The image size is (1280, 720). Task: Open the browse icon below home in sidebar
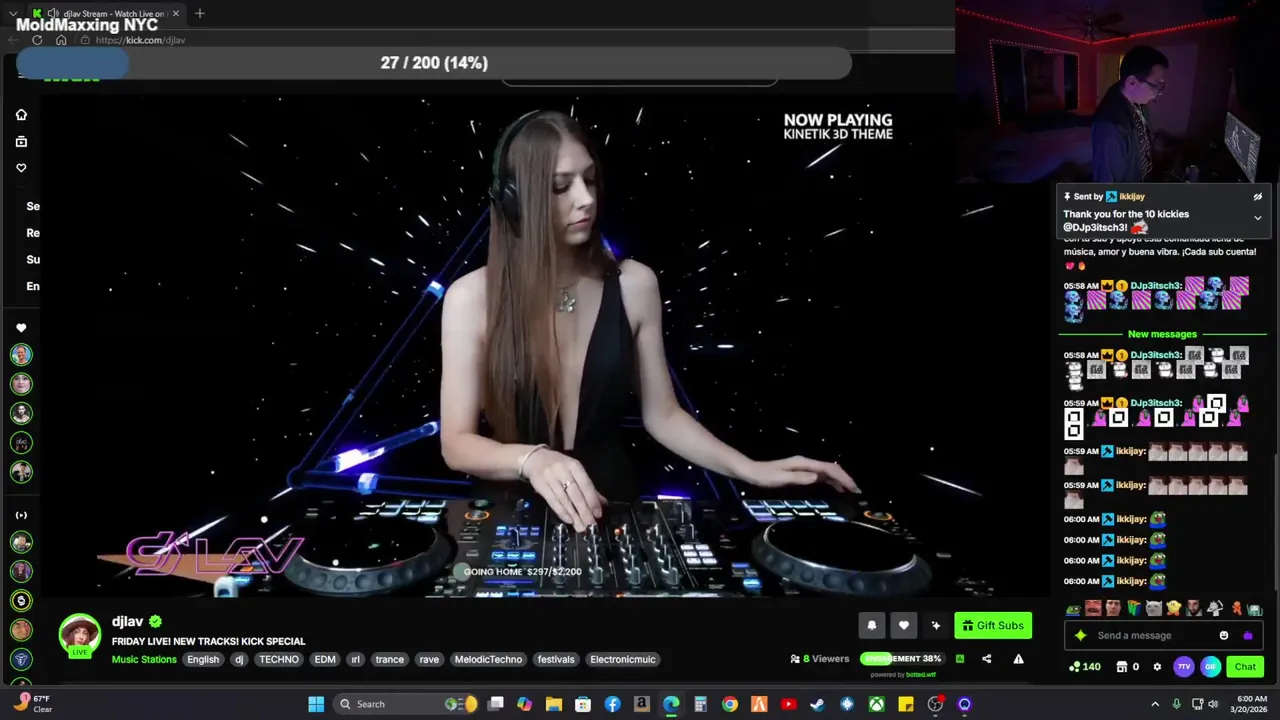21,142
